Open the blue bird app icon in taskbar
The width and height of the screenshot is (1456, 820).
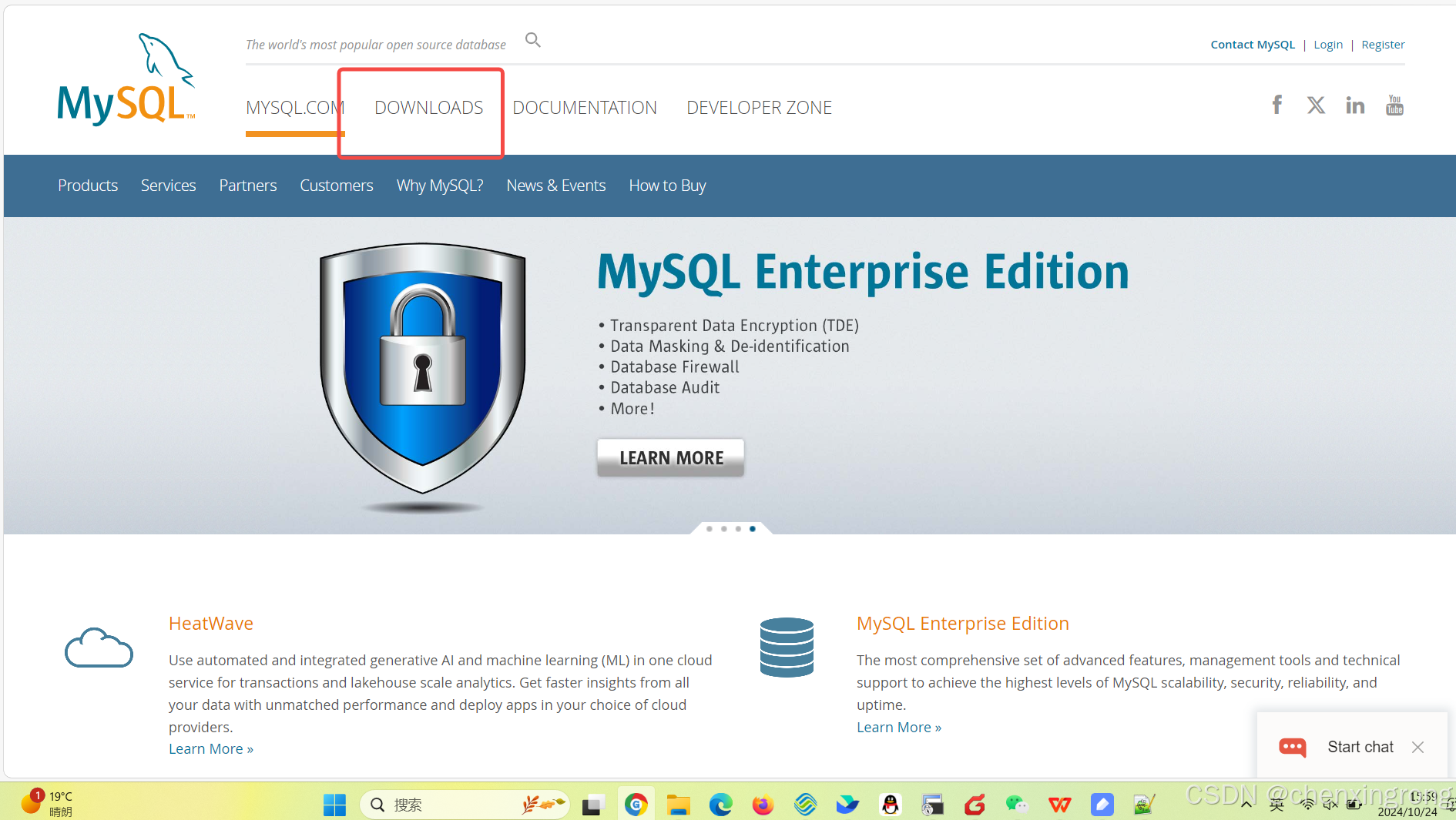pos(847,805)
